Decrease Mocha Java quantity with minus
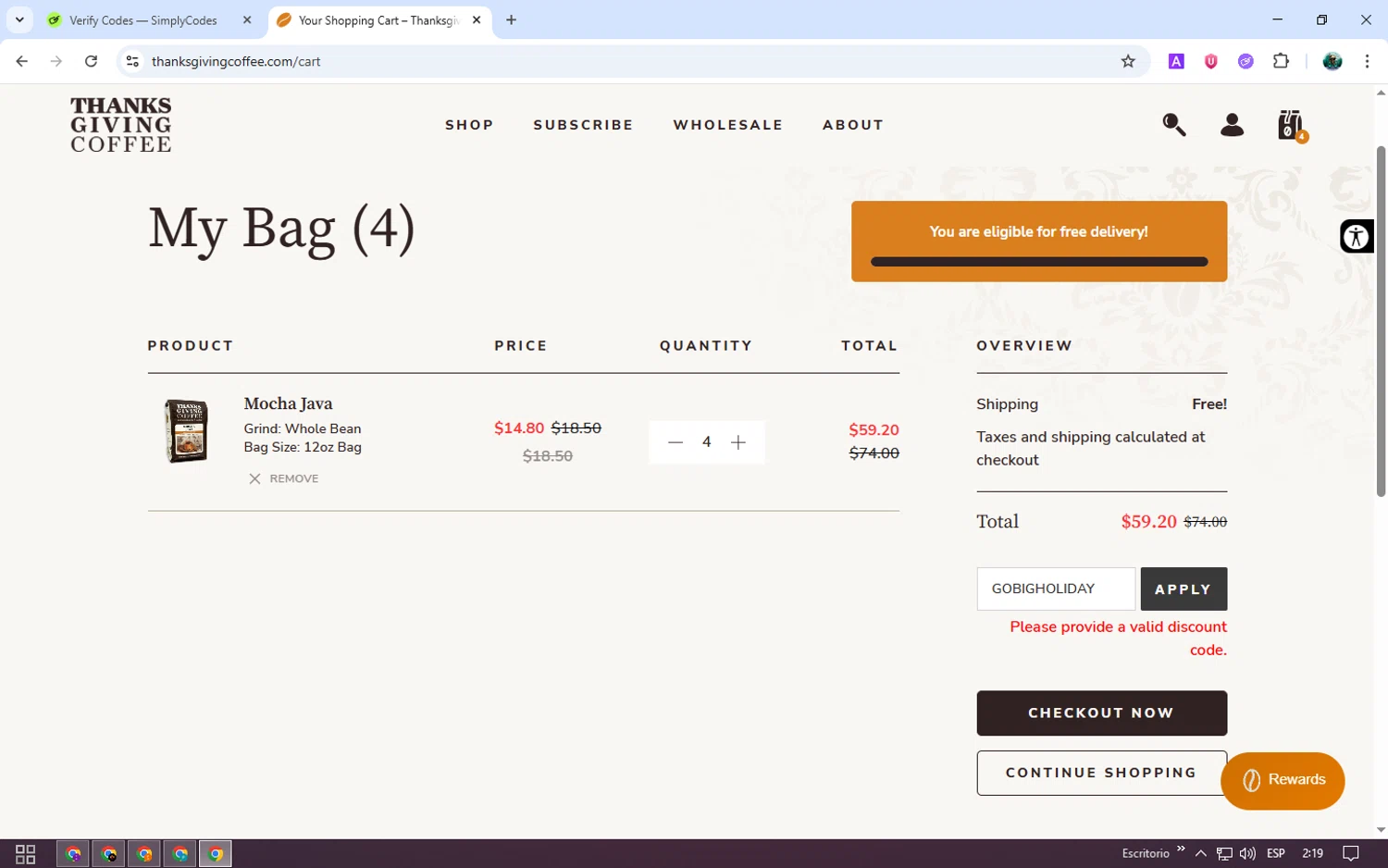 [675, 442]
